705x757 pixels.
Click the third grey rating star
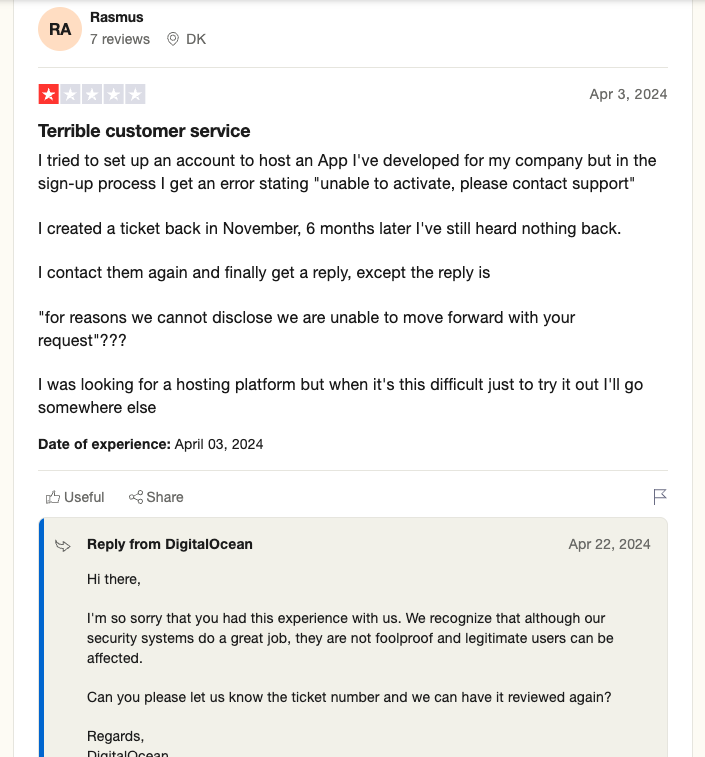pos(92,95)
